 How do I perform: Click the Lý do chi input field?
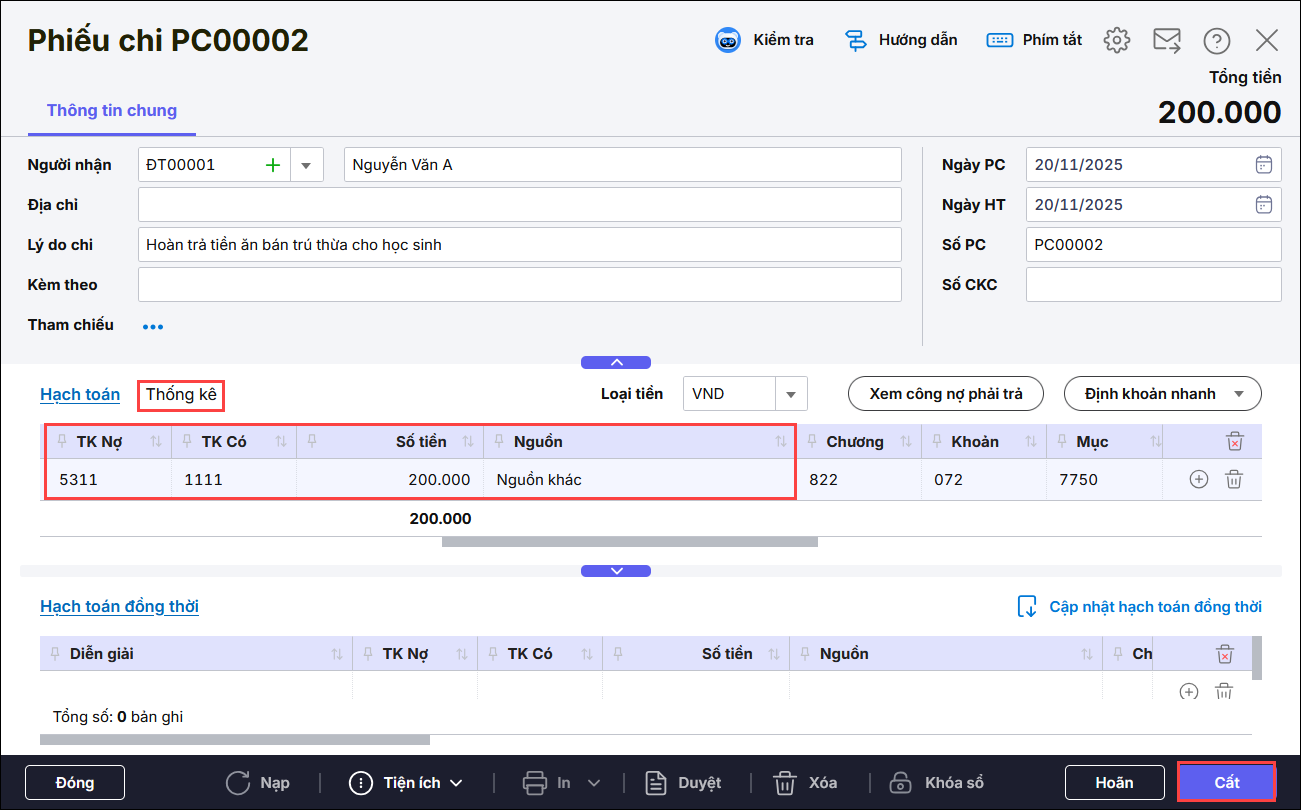519,245
